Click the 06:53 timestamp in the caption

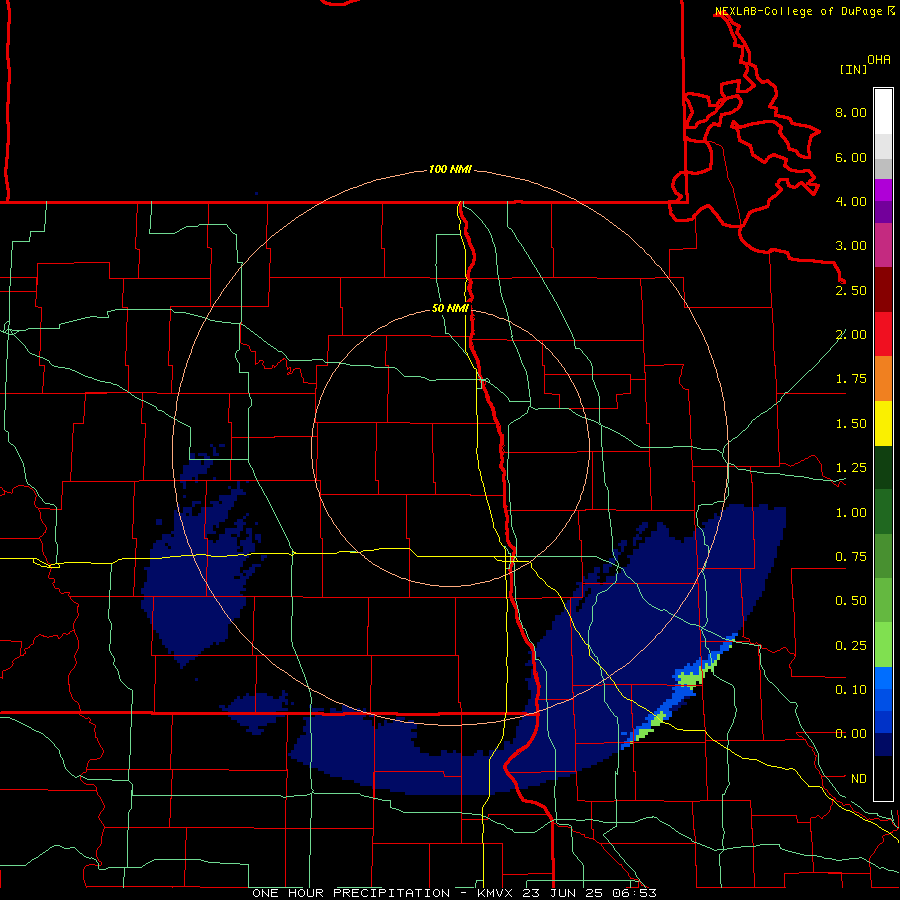[x=634, y=893]
